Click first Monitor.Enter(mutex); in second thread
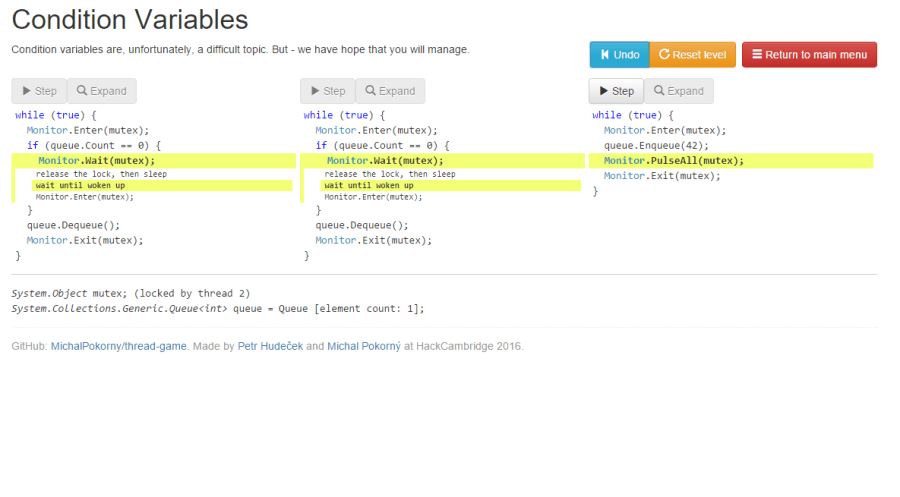 (377, 130)
